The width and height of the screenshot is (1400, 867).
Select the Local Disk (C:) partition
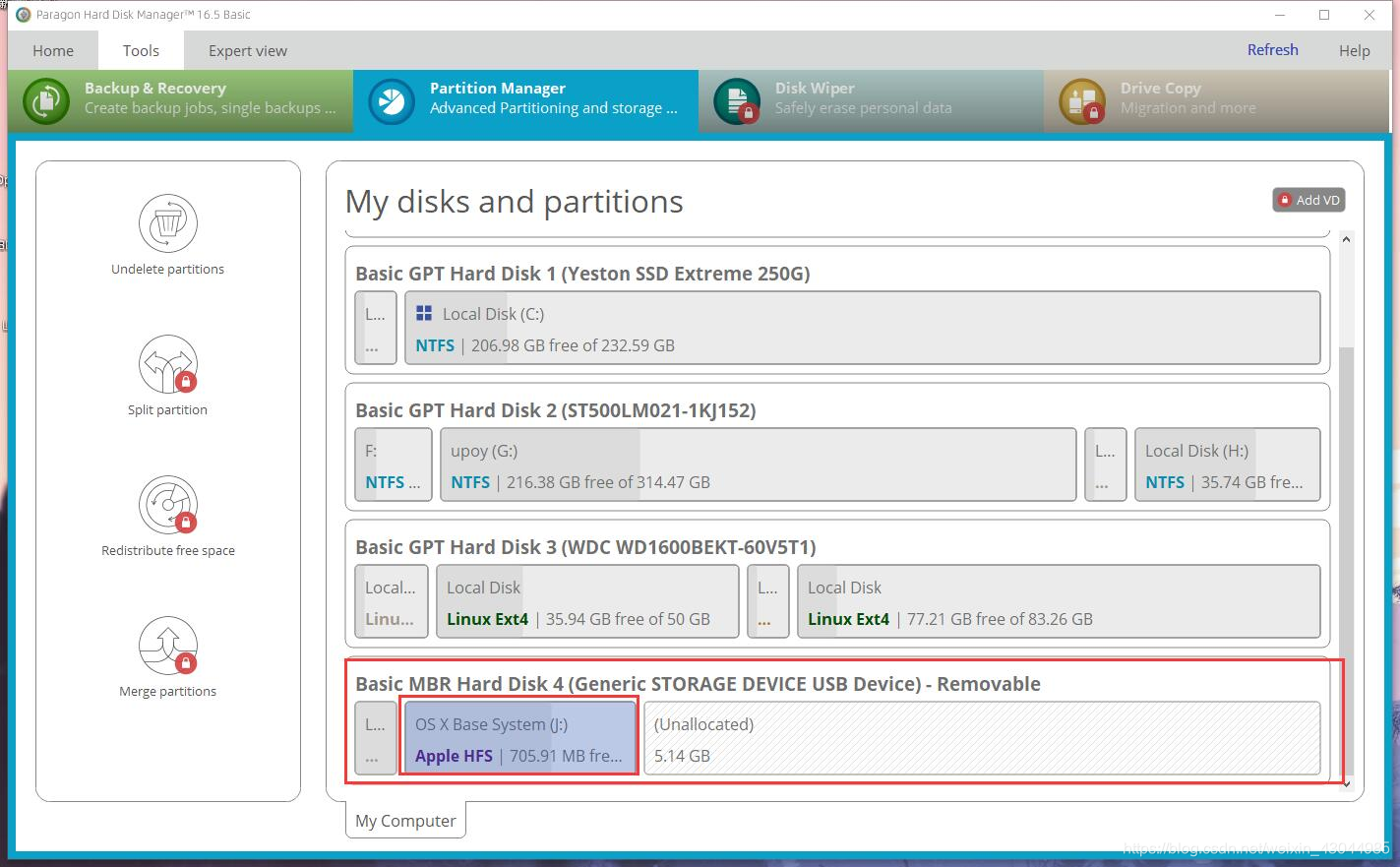click(x=862, y=329)
